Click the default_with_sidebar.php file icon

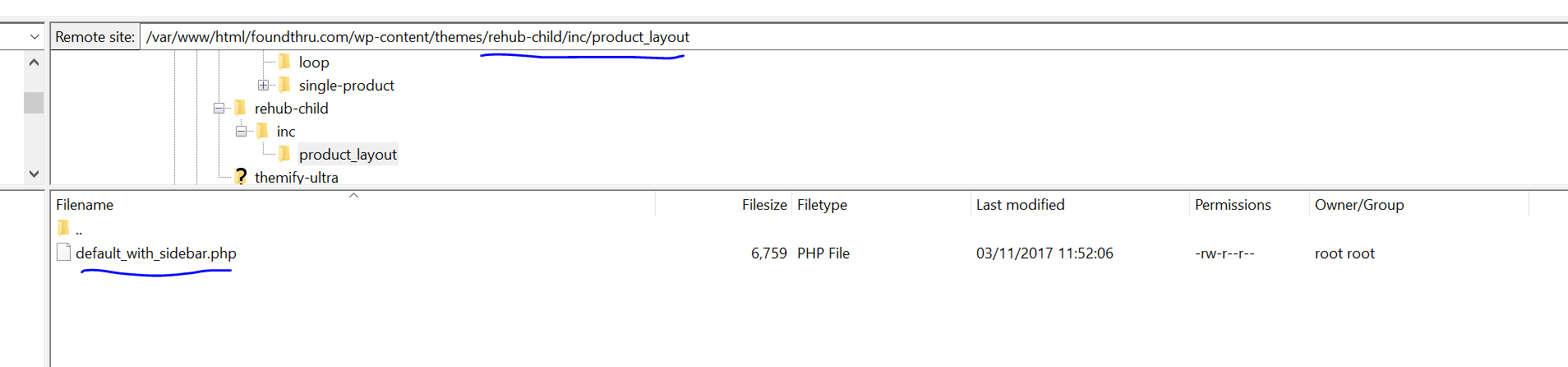(63, 252)
